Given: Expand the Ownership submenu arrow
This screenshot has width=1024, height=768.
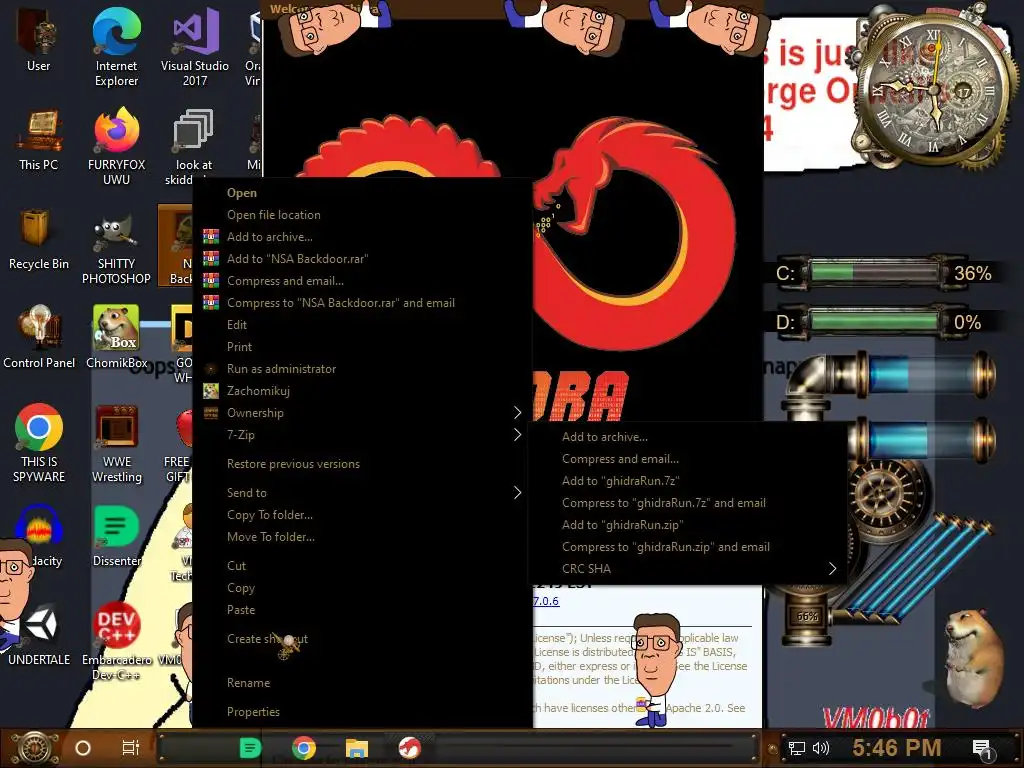Looking at the screenshot, I should (x=517, y=413).
